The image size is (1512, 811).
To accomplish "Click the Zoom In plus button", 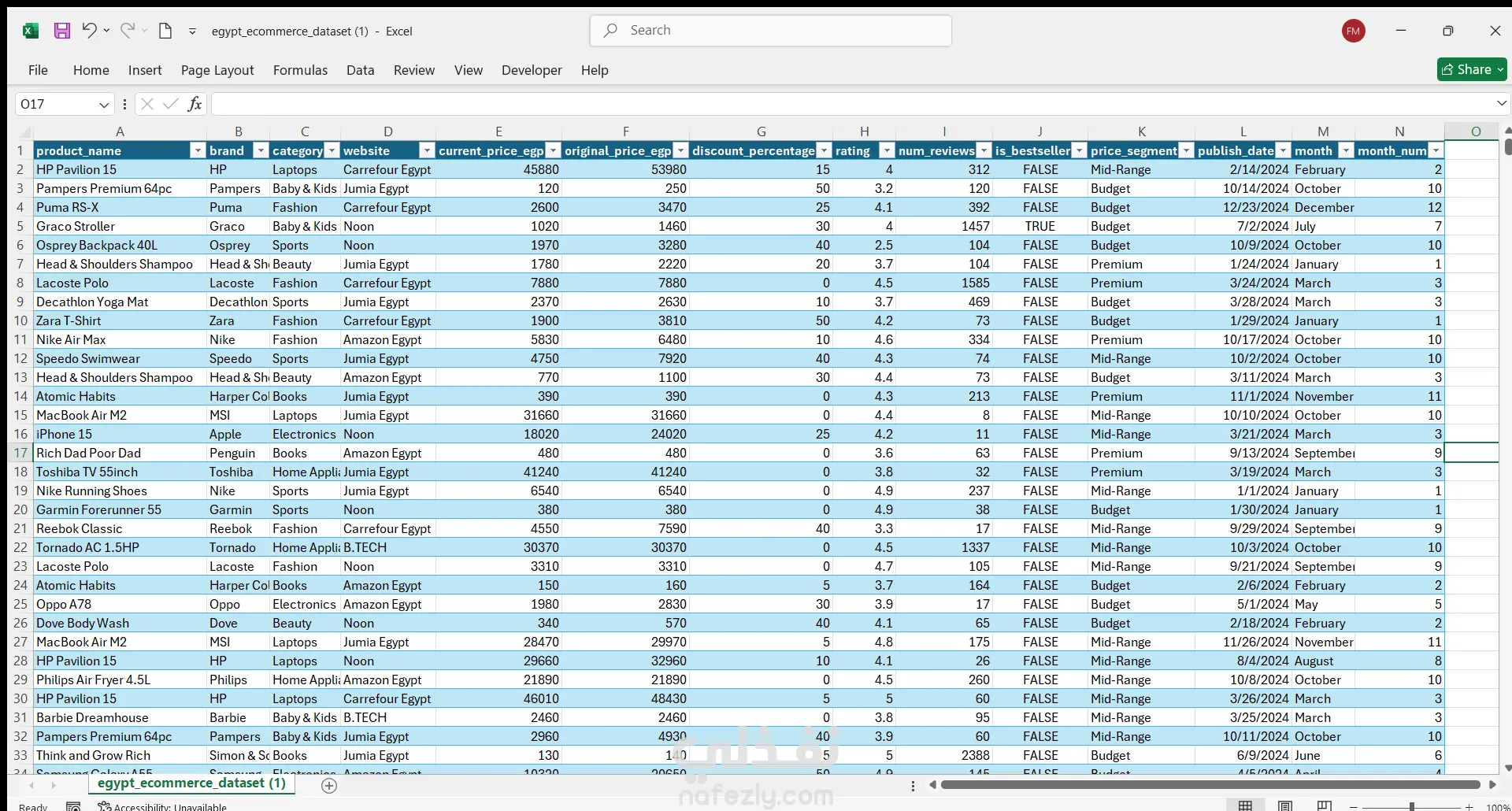I will tap(1469, 807).
